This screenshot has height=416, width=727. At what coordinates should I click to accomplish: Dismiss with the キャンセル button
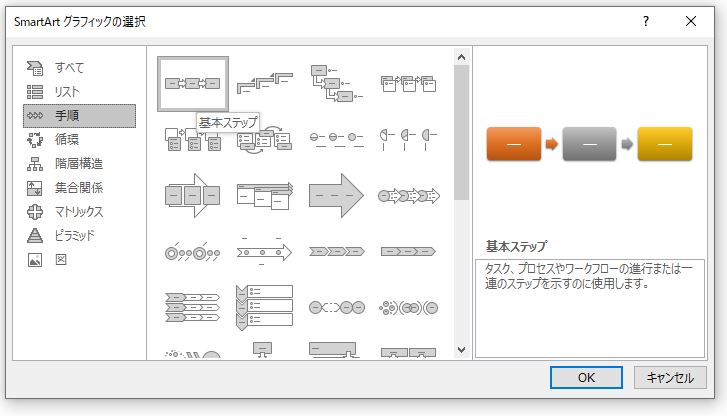[670, 378]
